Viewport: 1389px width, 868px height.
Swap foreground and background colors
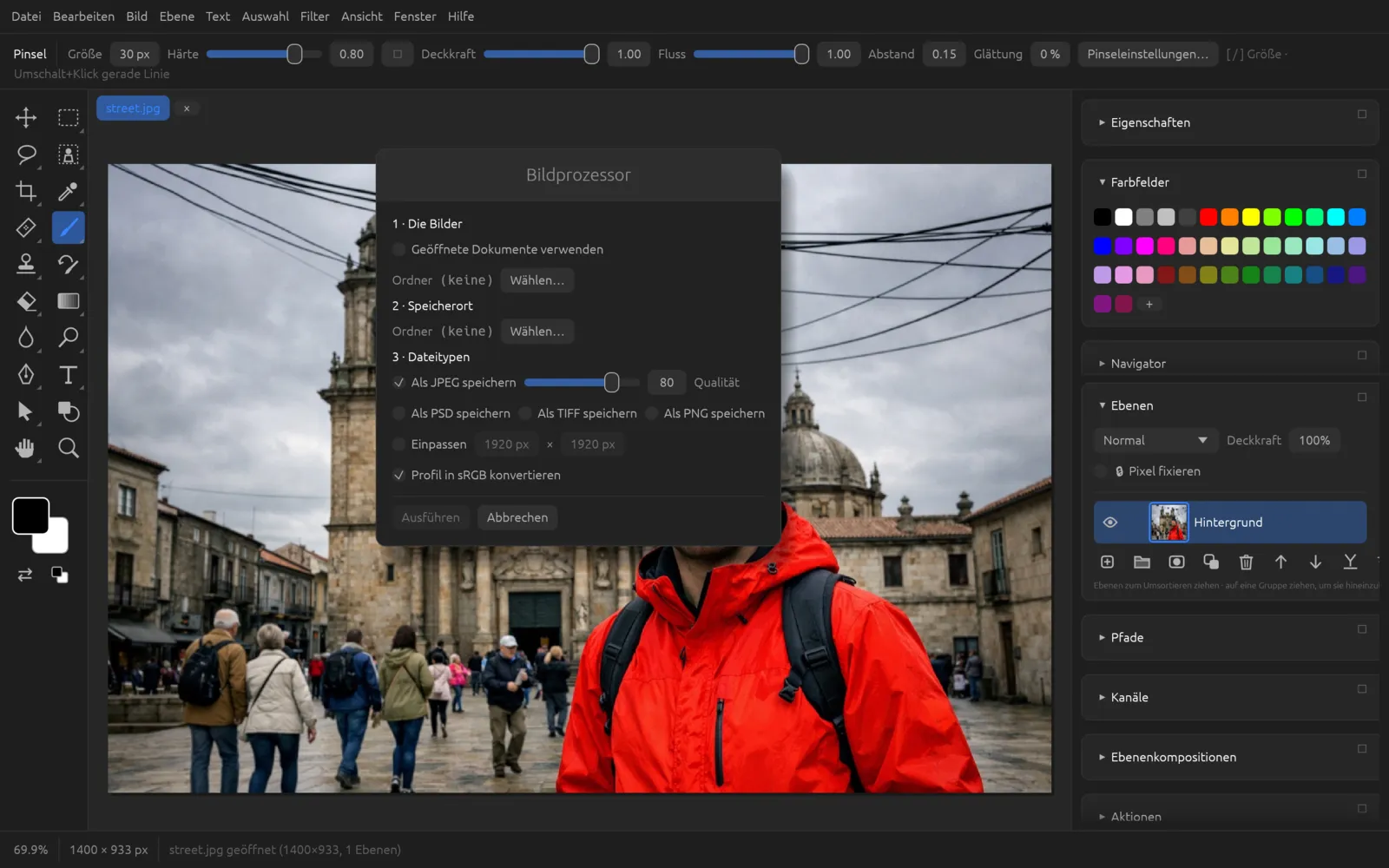pos(25,575)
